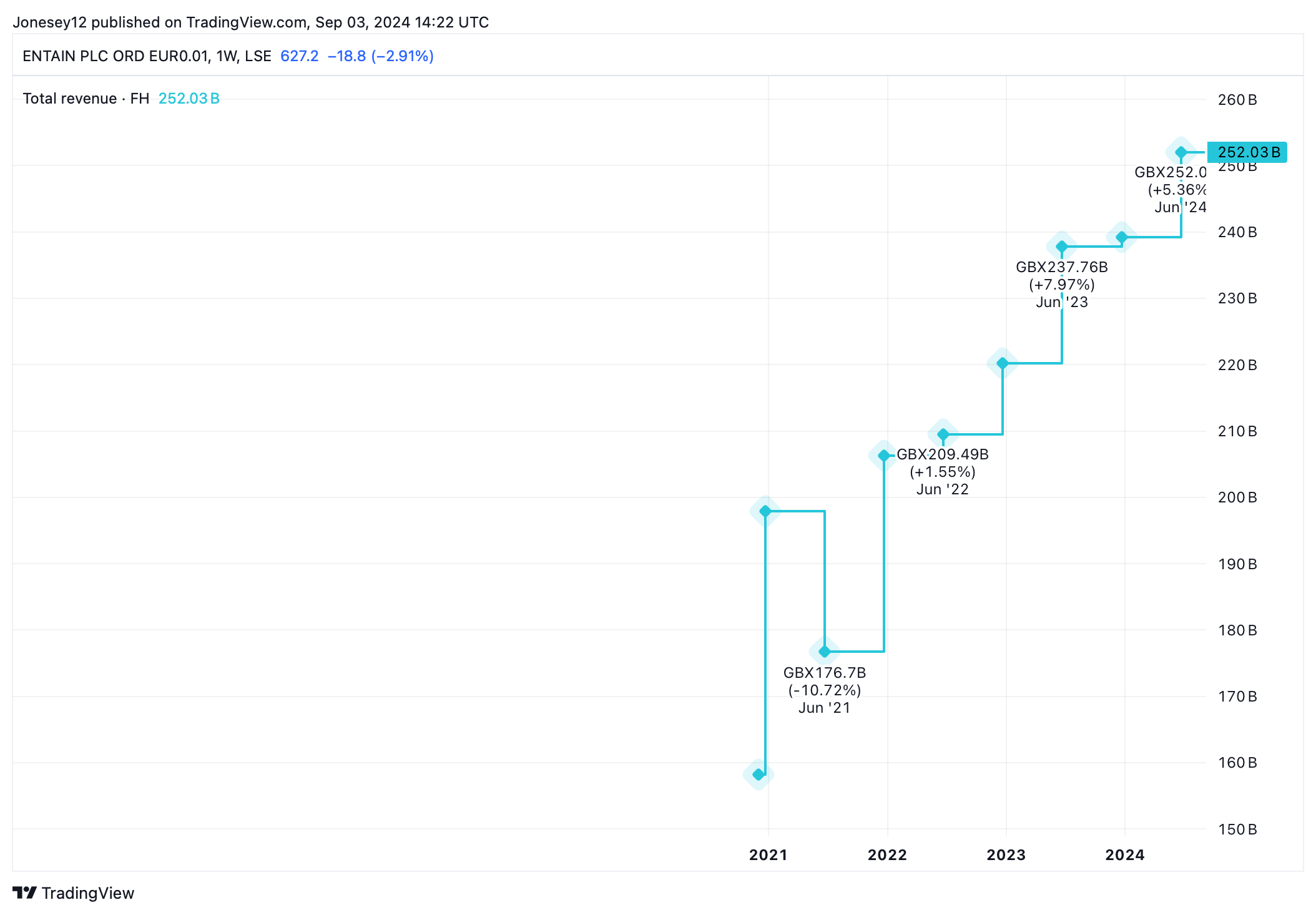
Task: Click the GBX176.7B data label
Action: pyautogui.click(x=824, y=673)
